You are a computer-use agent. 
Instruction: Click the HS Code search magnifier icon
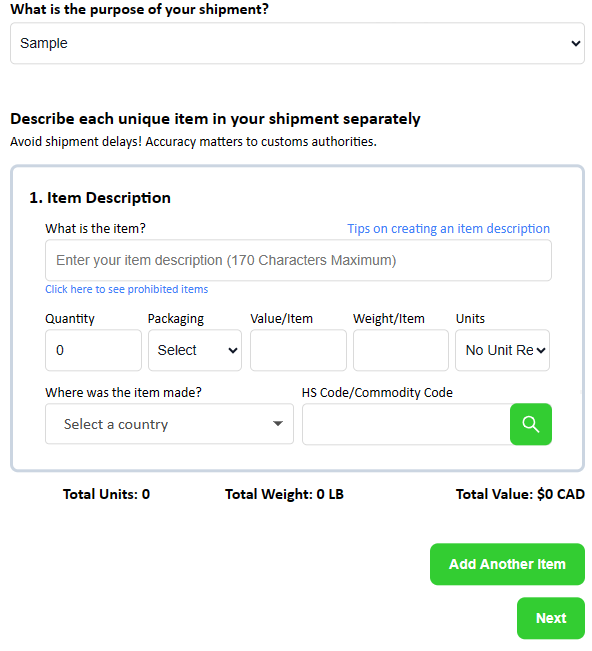pos(531,424)
